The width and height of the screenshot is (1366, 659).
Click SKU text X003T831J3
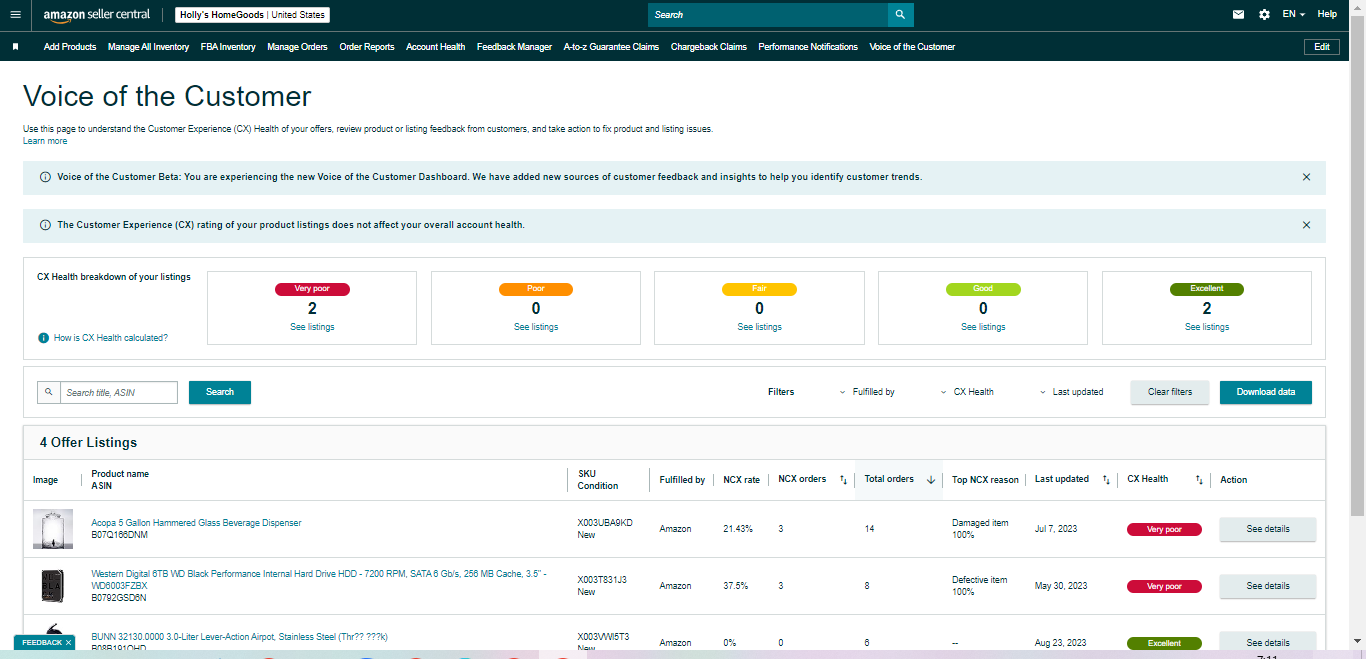602,580
